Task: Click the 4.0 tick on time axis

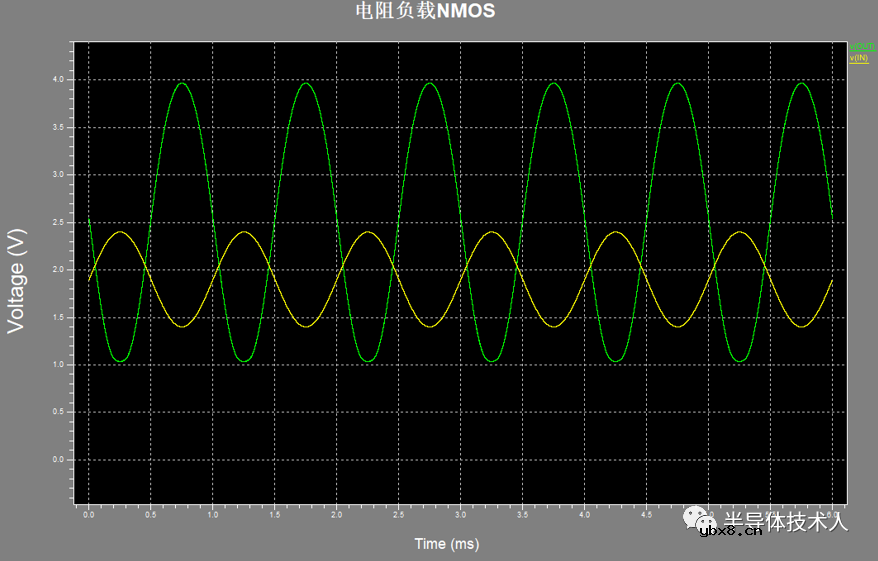Action: click(585, 516)
